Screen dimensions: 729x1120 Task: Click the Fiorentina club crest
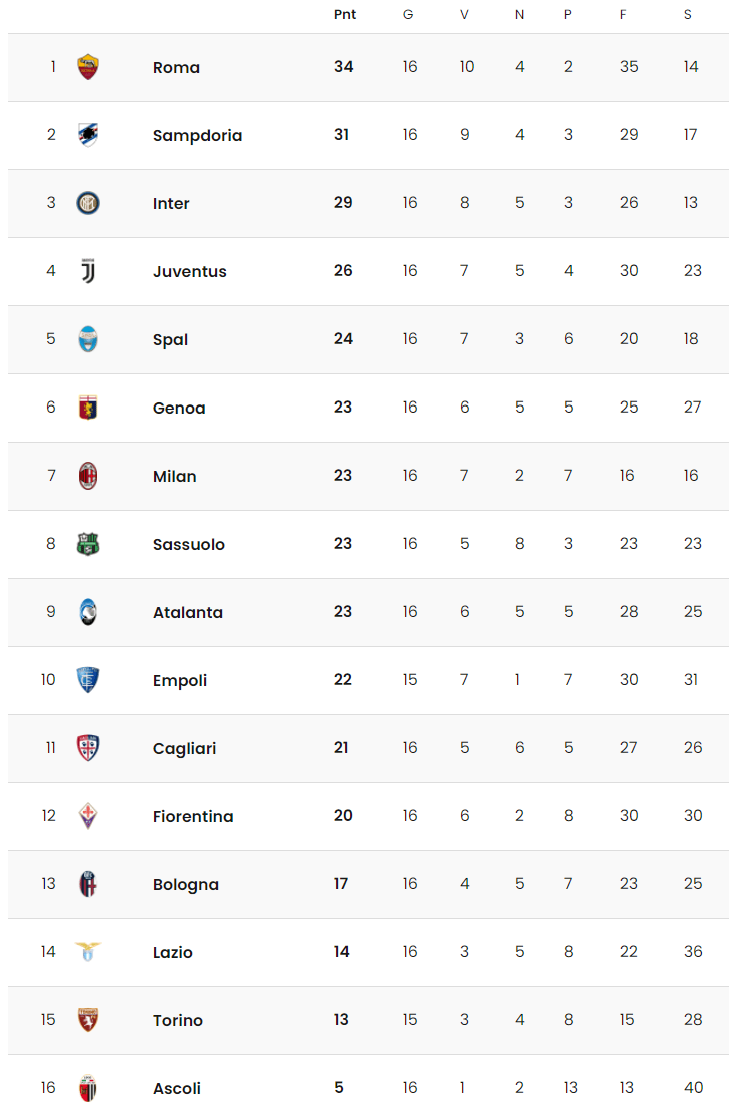pos(88,816)
